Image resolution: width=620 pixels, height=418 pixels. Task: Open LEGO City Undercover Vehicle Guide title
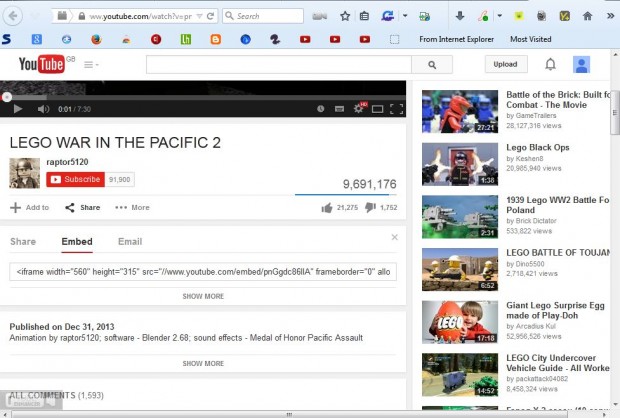[x=558, y=363]
